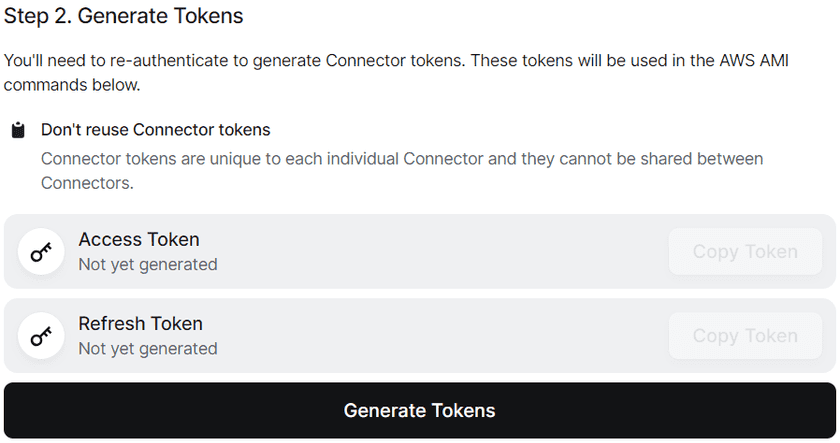Select the Refresh Token label

pos(141,324)
